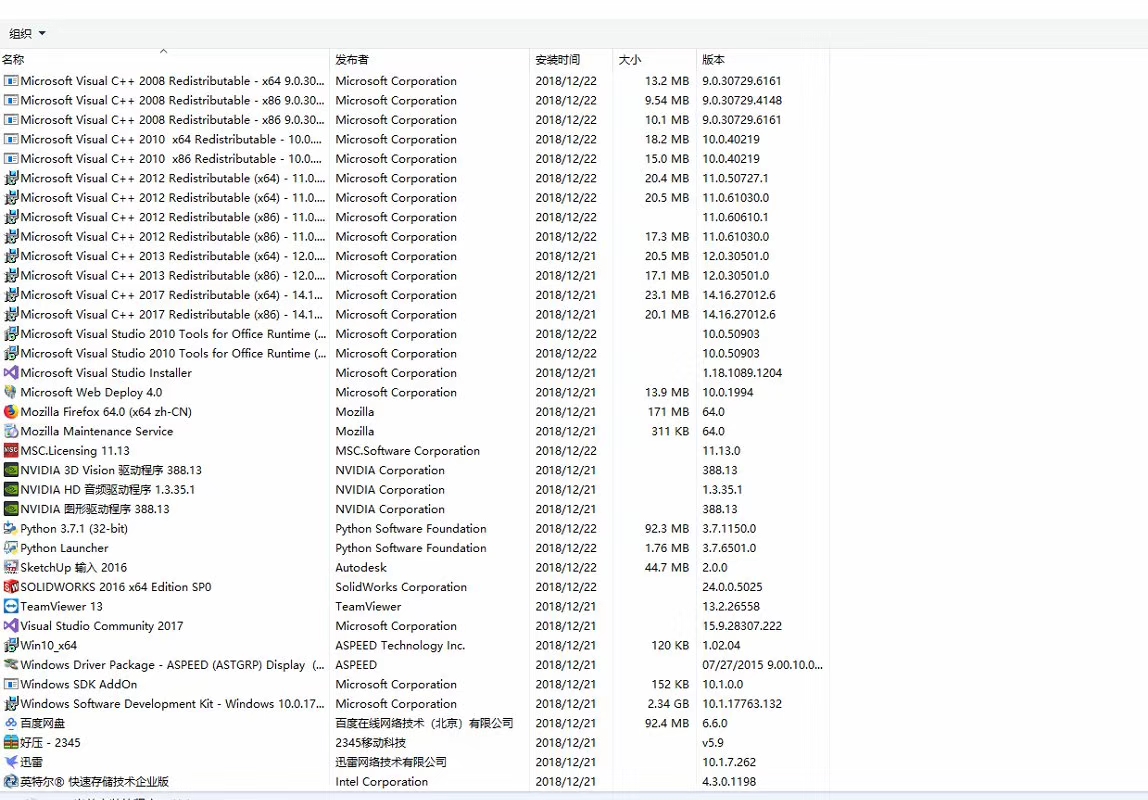Select Microsoft Web Deploy 4.0 entry
The height and width of the screenshot is (800, 1148).
pyautogui.click(x=91, y=393)
